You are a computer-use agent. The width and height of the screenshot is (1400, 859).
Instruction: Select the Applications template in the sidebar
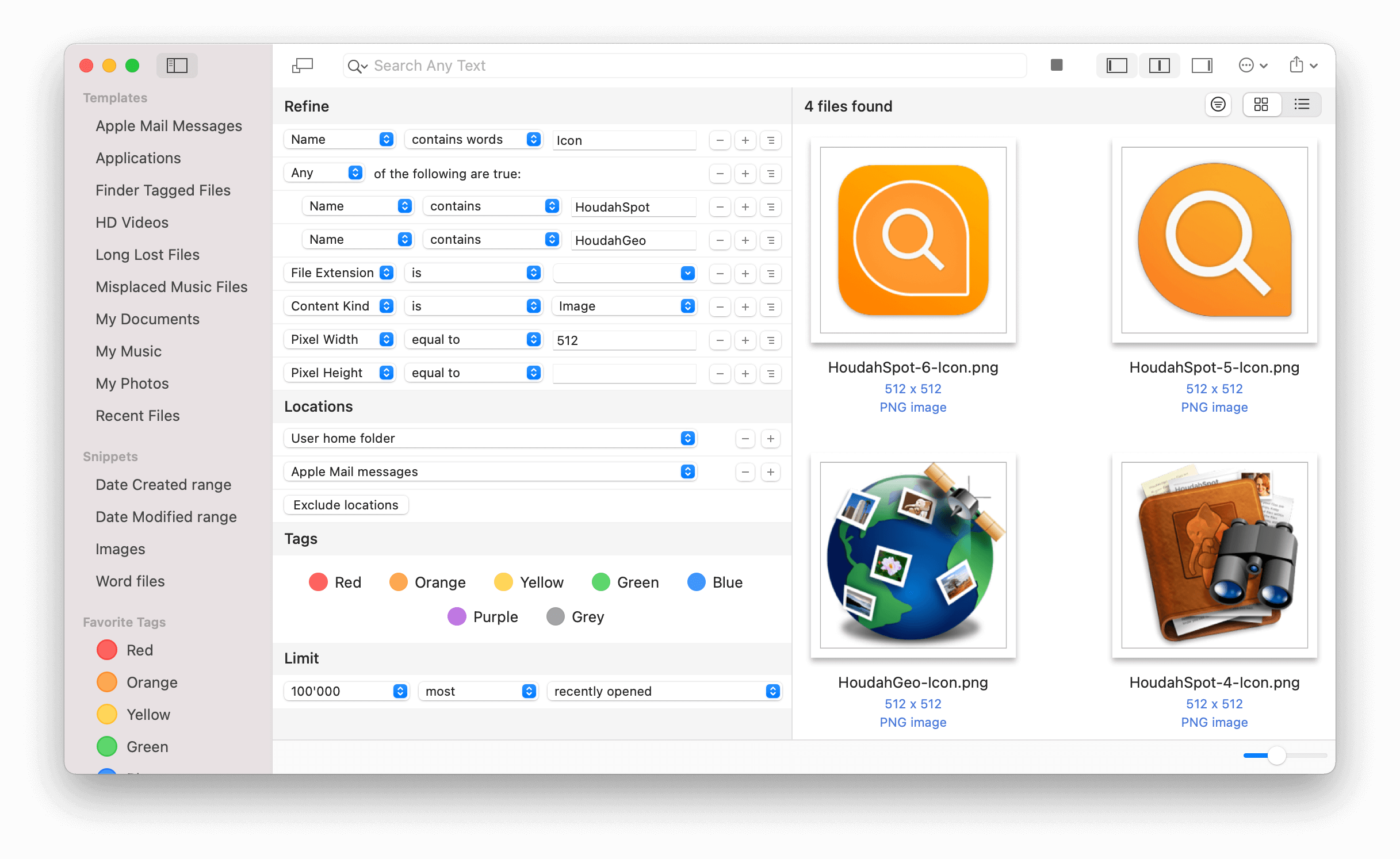click(138, 158)
